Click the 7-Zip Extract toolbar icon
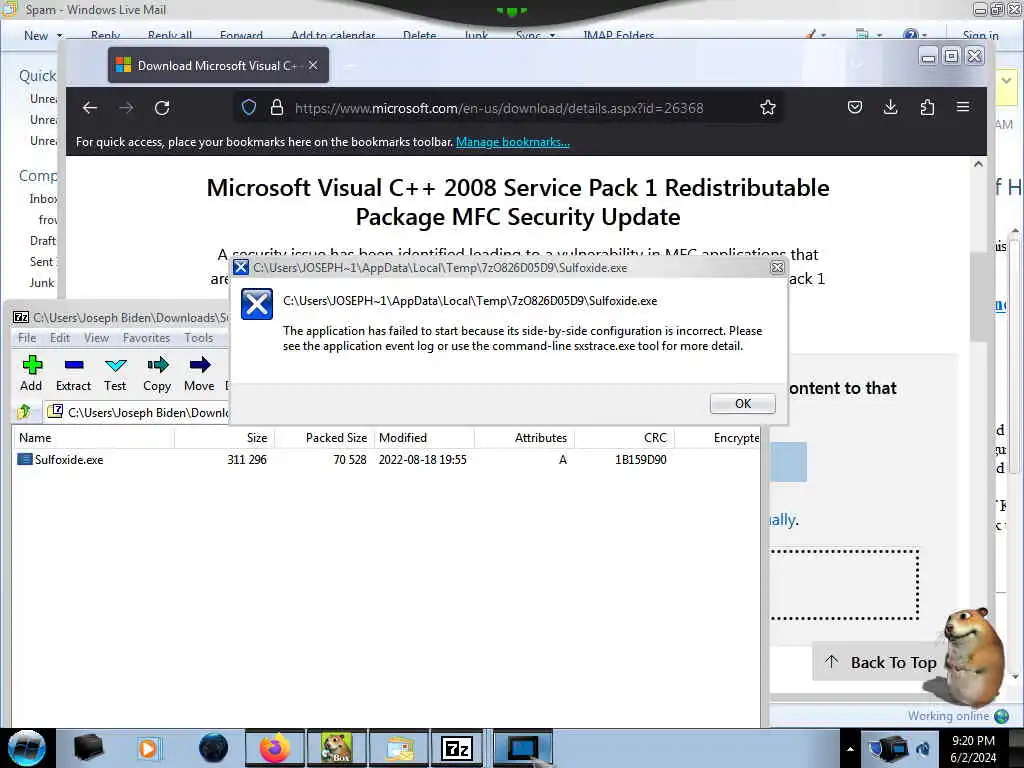Image resolution: width=1024 pixels, height=768 pixels. [x=73, y=374]
